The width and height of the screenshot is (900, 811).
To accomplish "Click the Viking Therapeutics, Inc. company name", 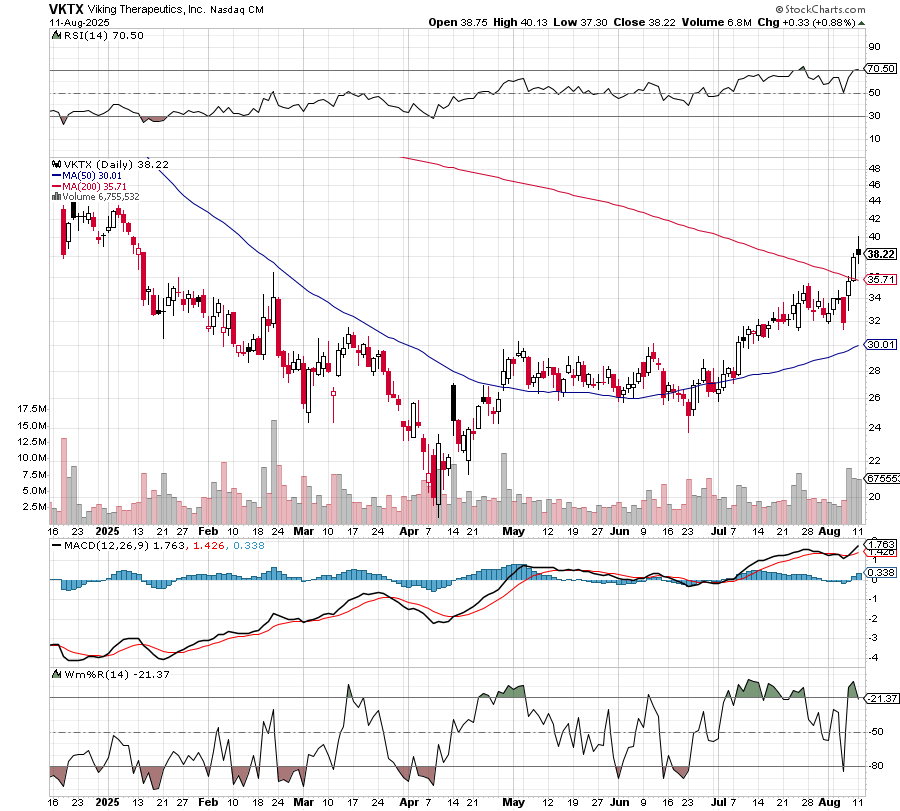I will (x=146, y=9).
